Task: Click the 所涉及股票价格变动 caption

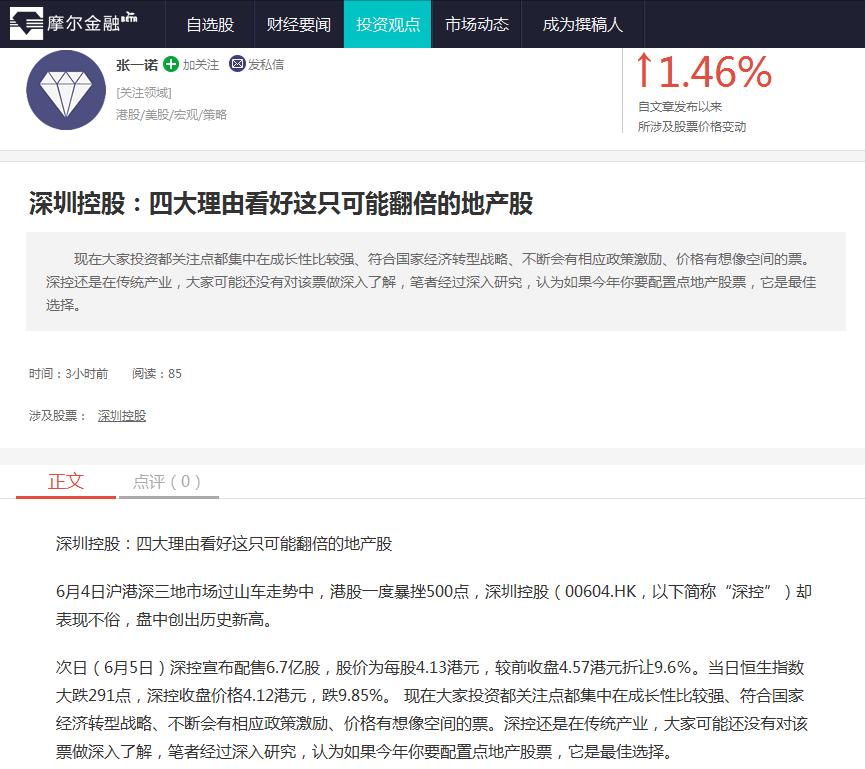Action: pyautogui.click(x=692, y=127)
